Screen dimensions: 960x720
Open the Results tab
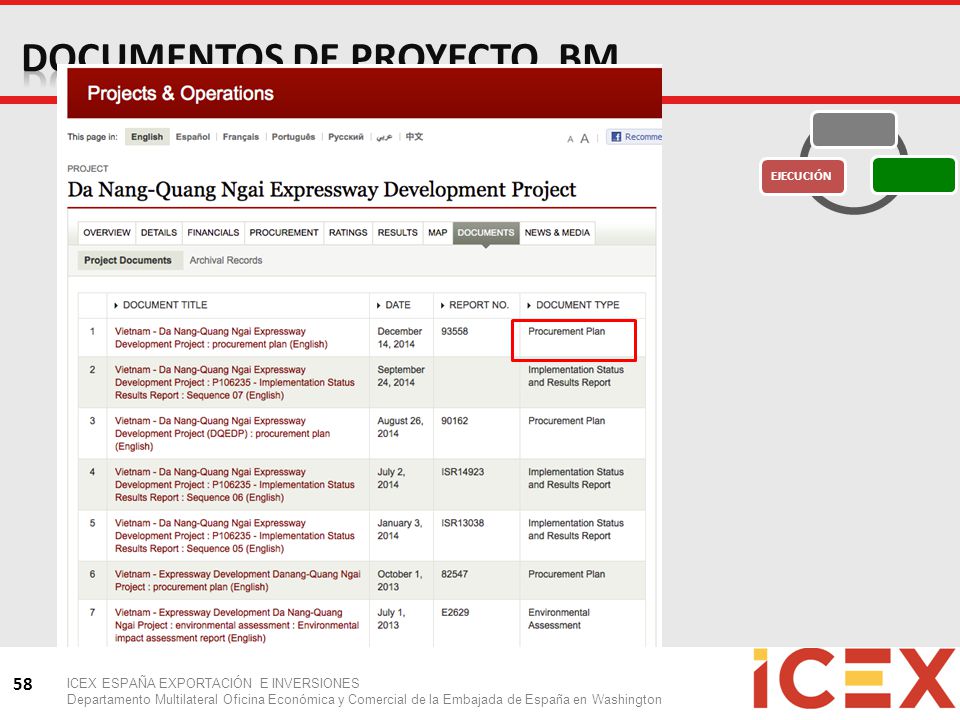397,233
